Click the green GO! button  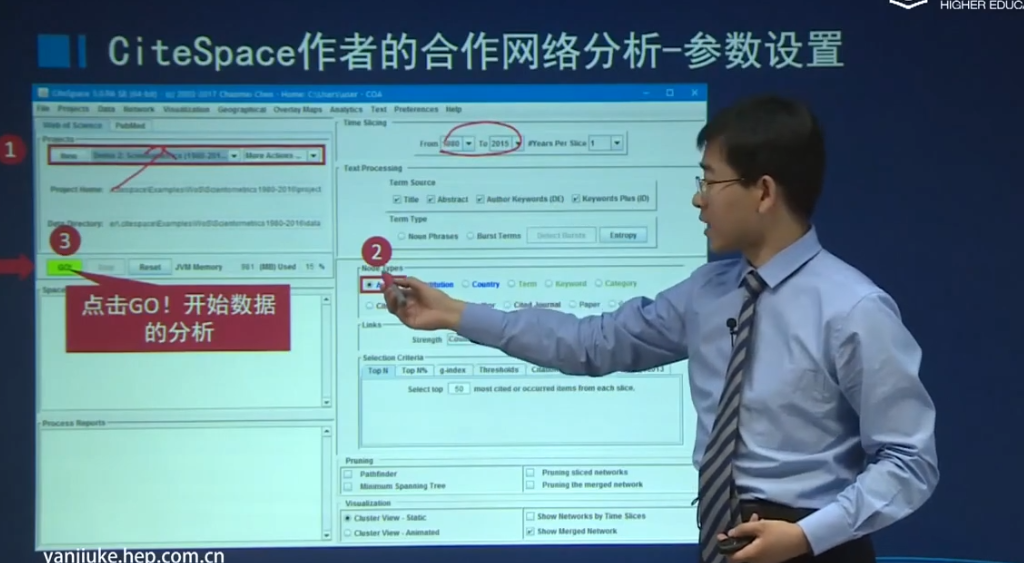[x=64, y=267]
